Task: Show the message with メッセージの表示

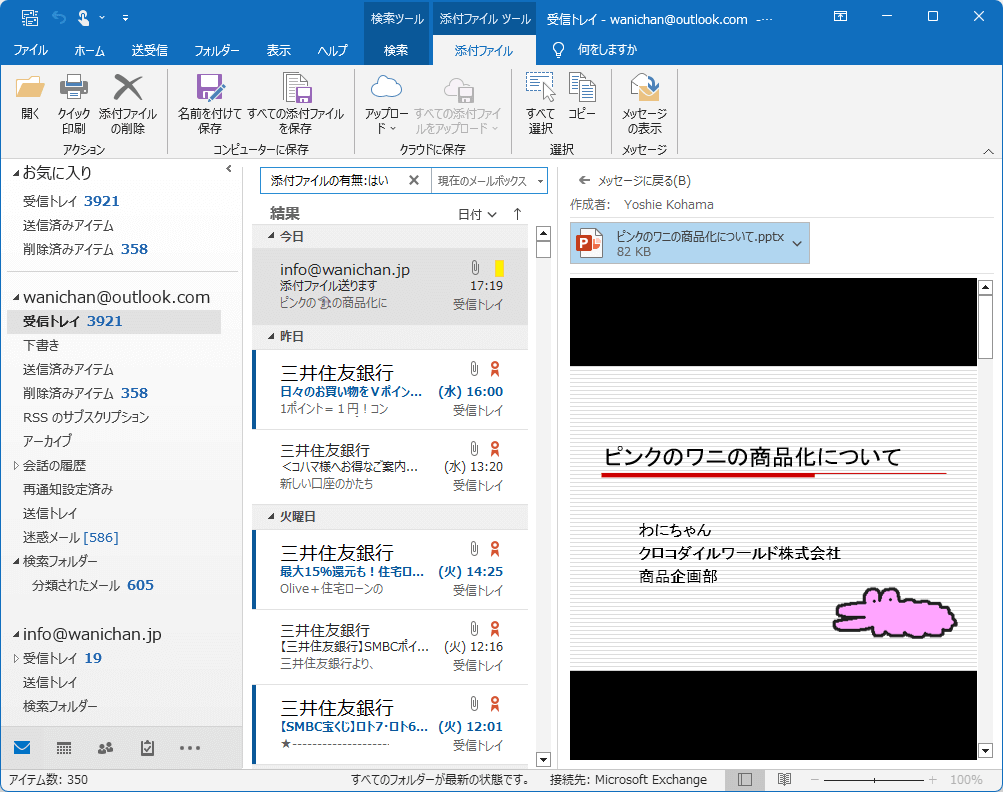Action: coord(644,104)
